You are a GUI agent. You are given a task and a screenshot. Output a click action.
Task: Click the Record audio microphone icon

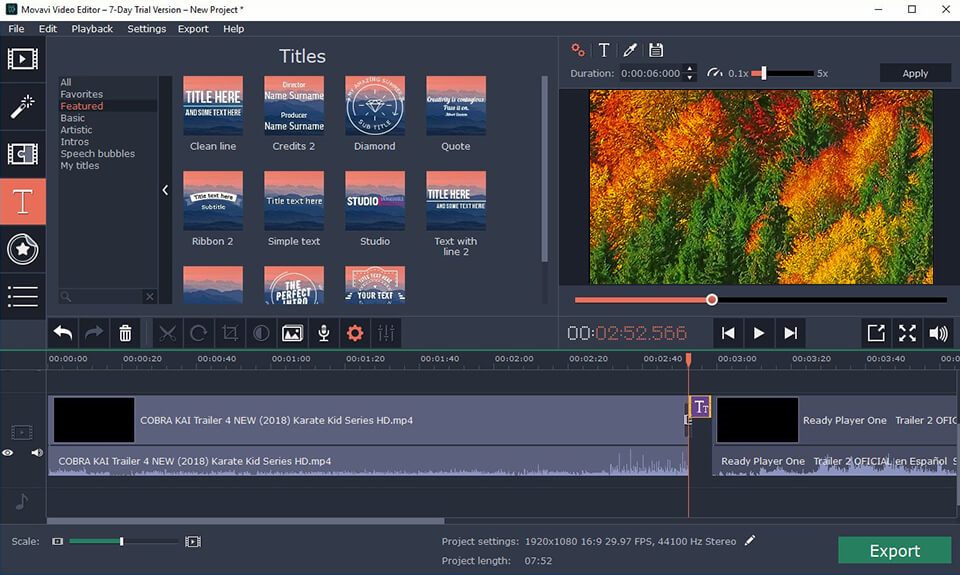point(323,333)
